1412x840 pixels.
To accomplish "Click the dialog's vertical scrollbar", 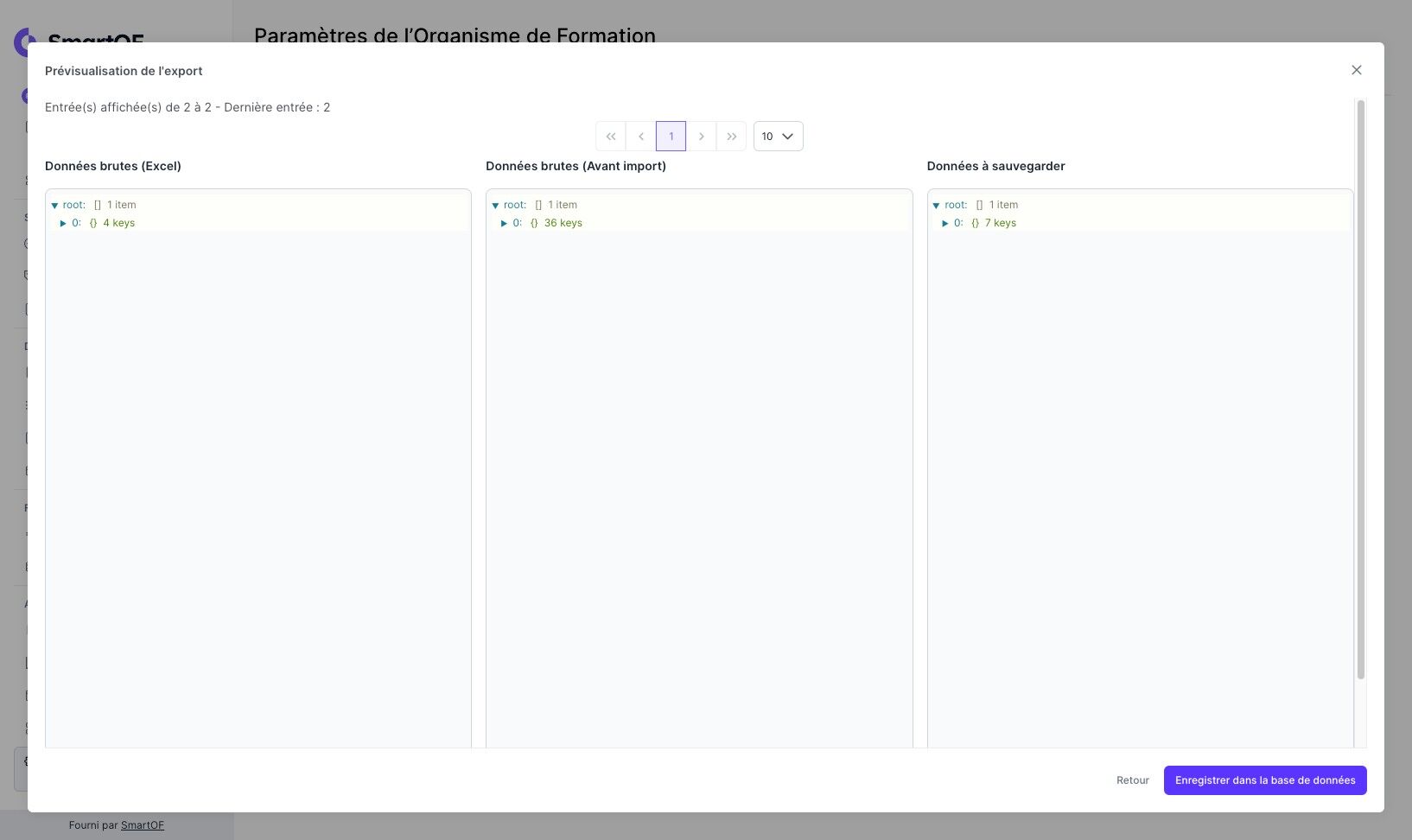I will pos(1361,389).
